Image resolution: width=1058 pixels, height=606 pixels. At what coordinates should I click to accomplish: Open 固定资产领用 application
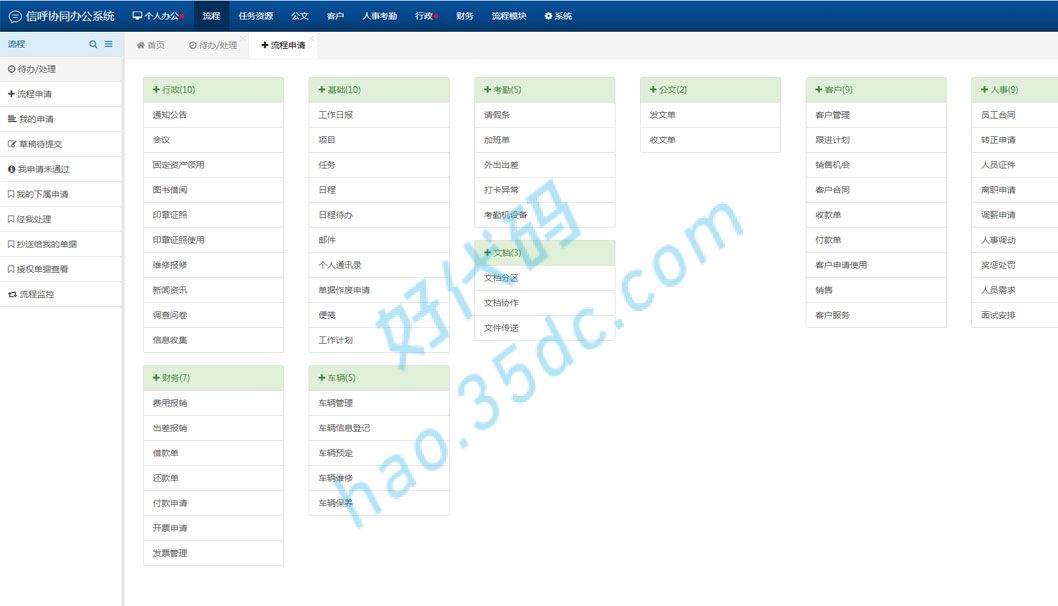point(213,165)
